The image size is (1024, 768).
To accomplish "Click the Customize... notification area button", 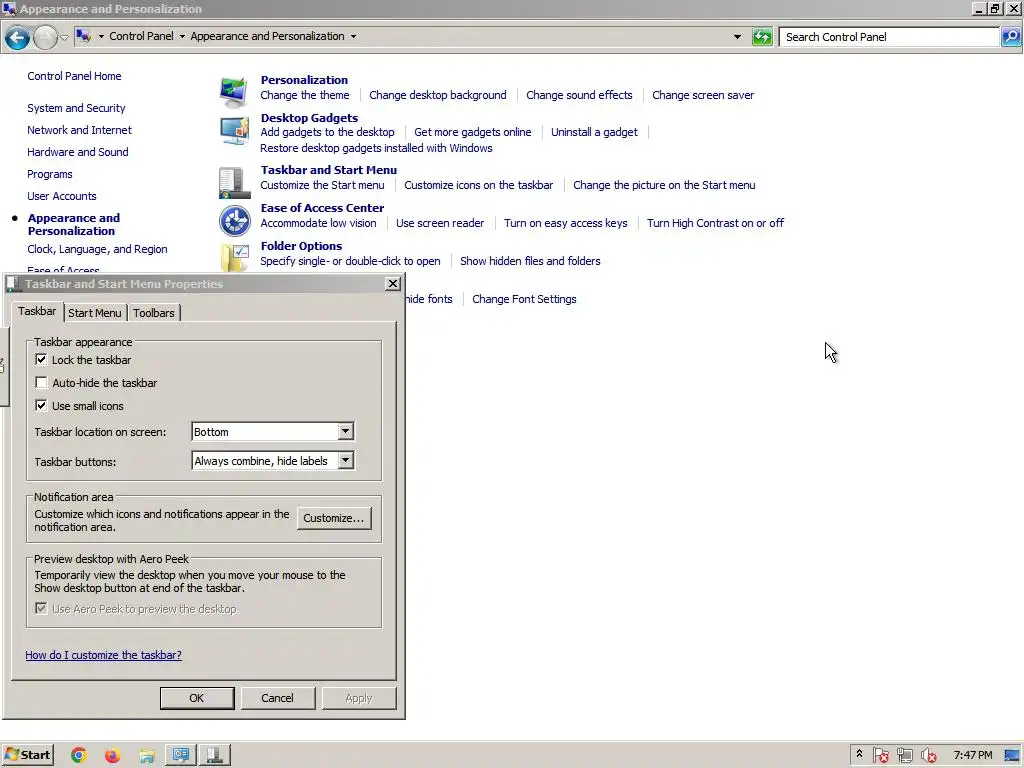I will coord(334,518).
